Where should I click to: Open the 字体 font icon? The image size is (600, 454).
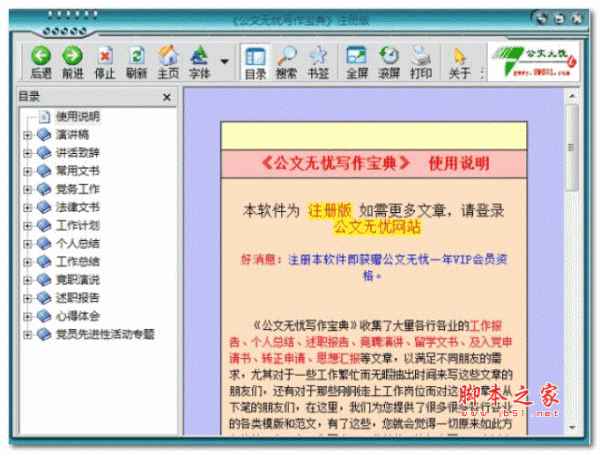[199, 56]
